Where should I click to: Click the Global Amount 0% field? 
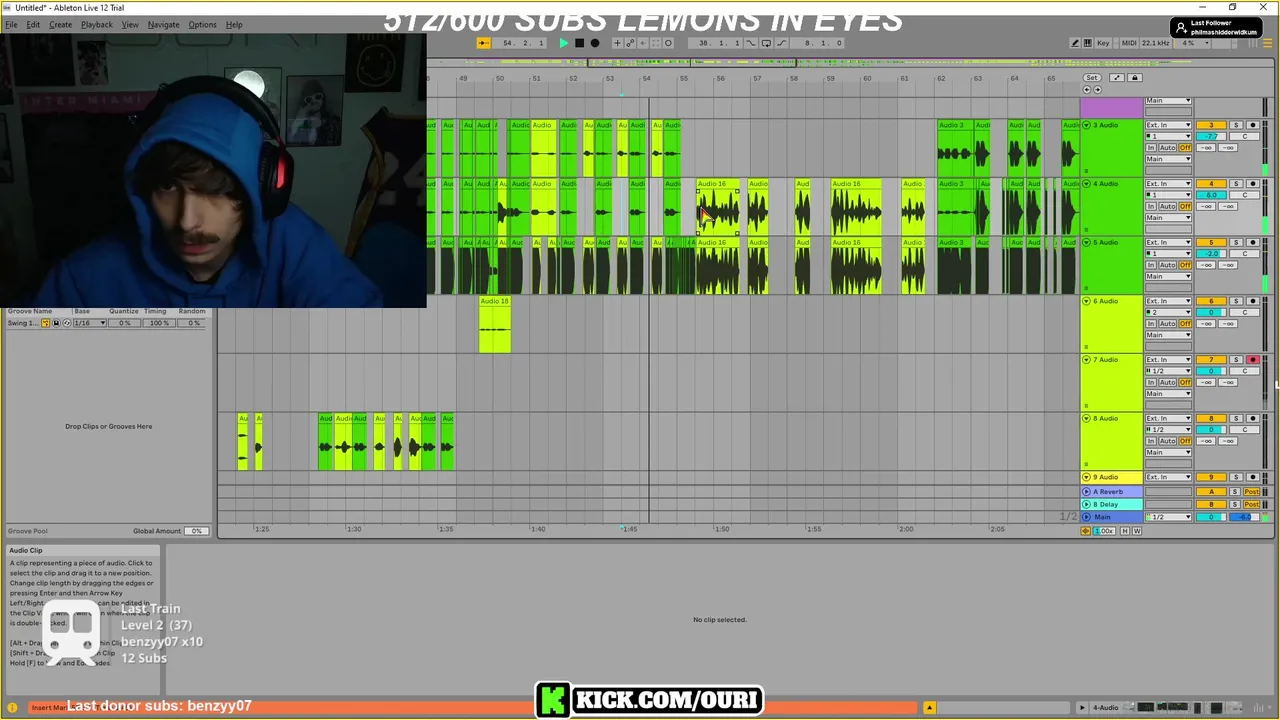[x=196, y=531]
